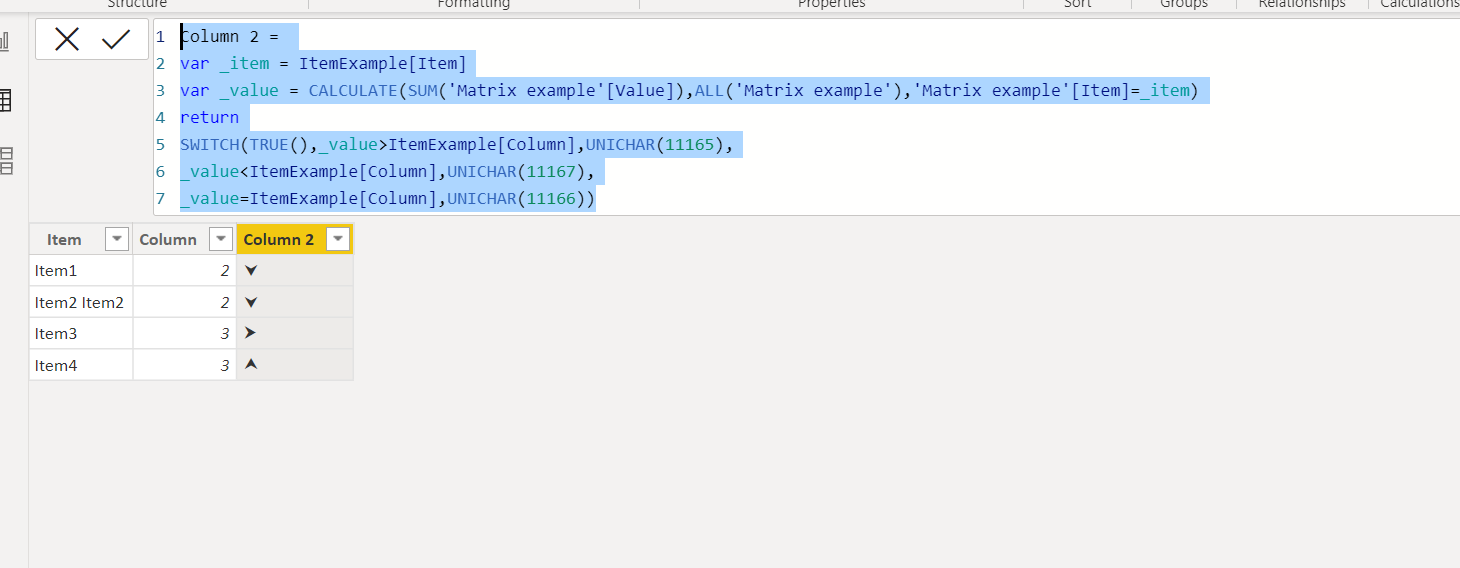The height and width of the screenshot is (568, 1460).
Task: Select the Column 2 header
Action: pos(279,239)
